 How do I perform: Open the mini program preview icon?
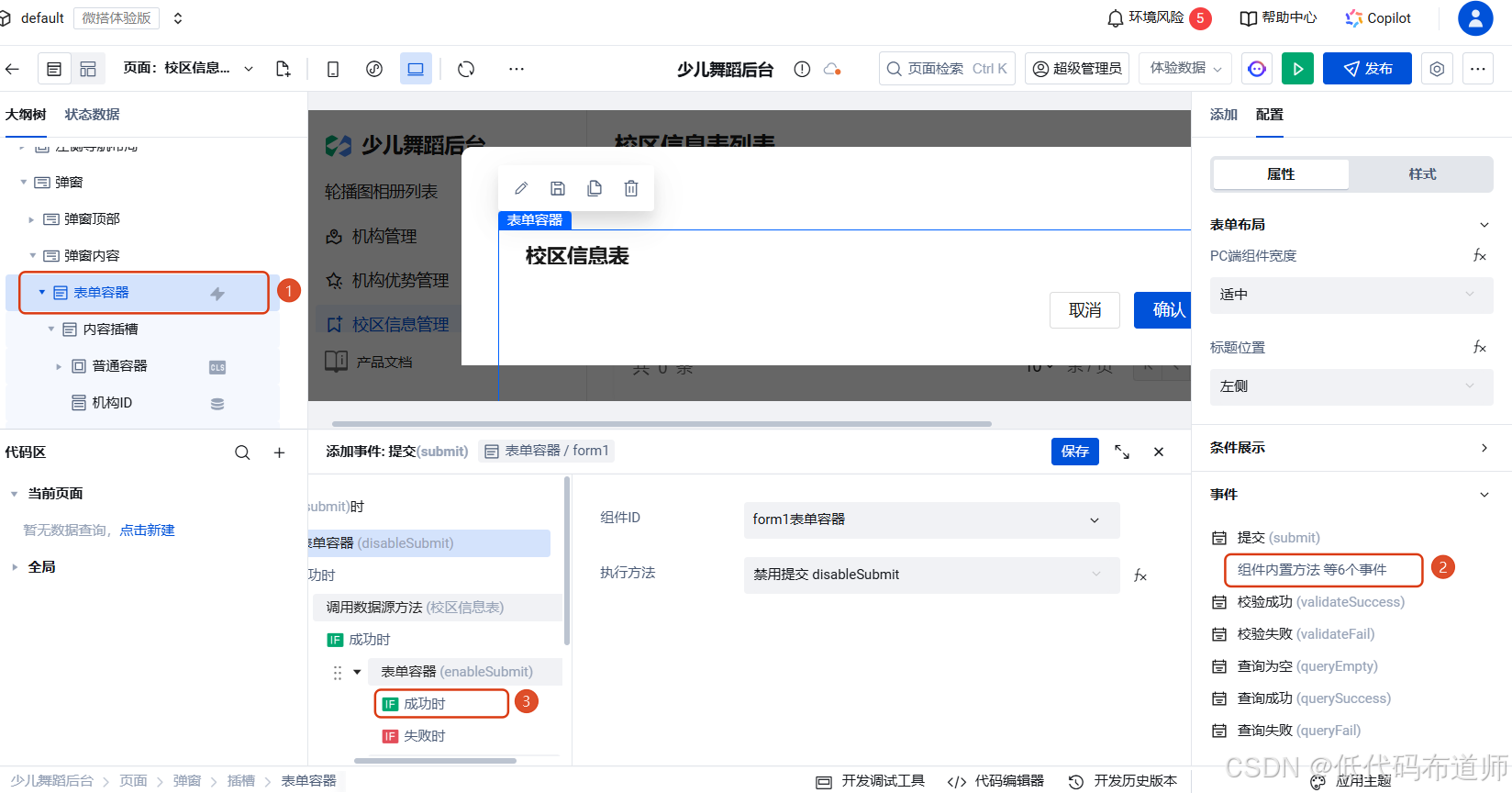click(374, 69)
